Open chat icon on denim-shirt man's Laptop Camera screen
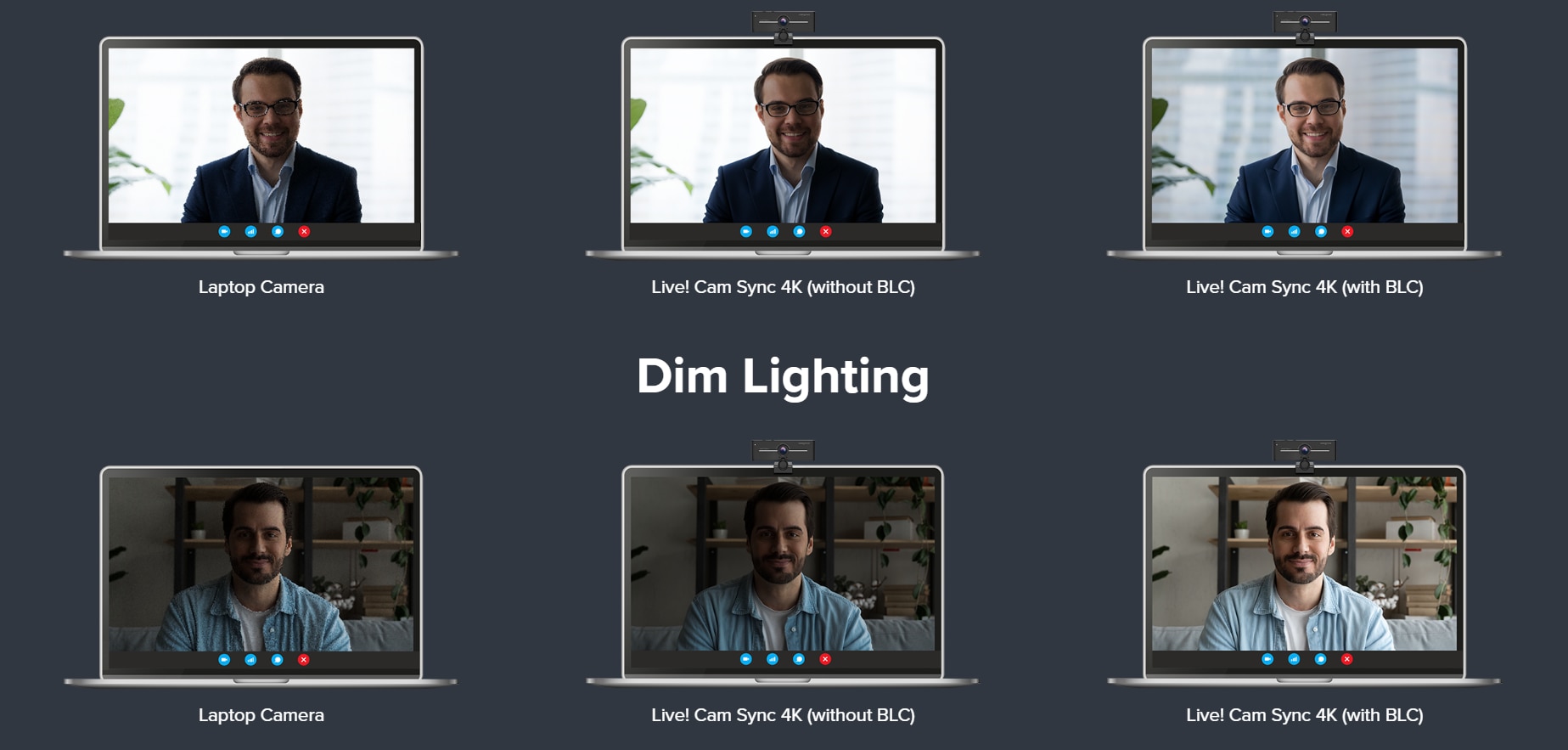1568x750 pixels. point(277,659)
